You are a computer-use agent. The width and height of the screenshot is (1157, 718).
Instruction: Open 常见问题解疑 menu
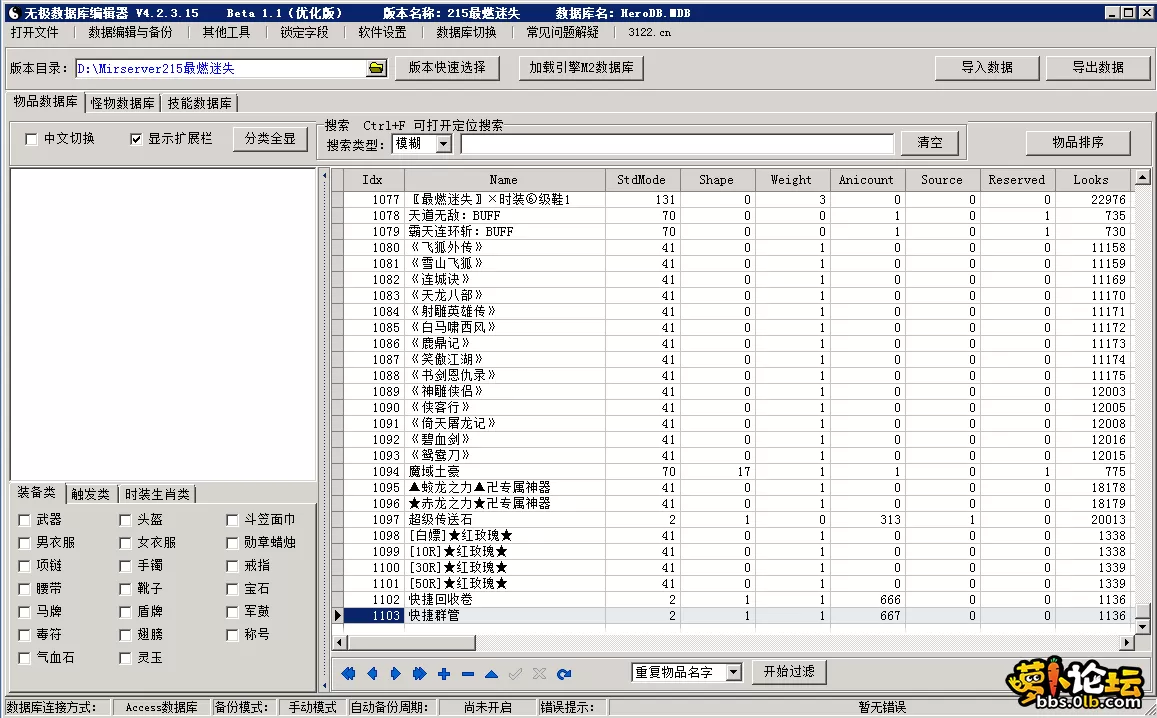(563, 32)
